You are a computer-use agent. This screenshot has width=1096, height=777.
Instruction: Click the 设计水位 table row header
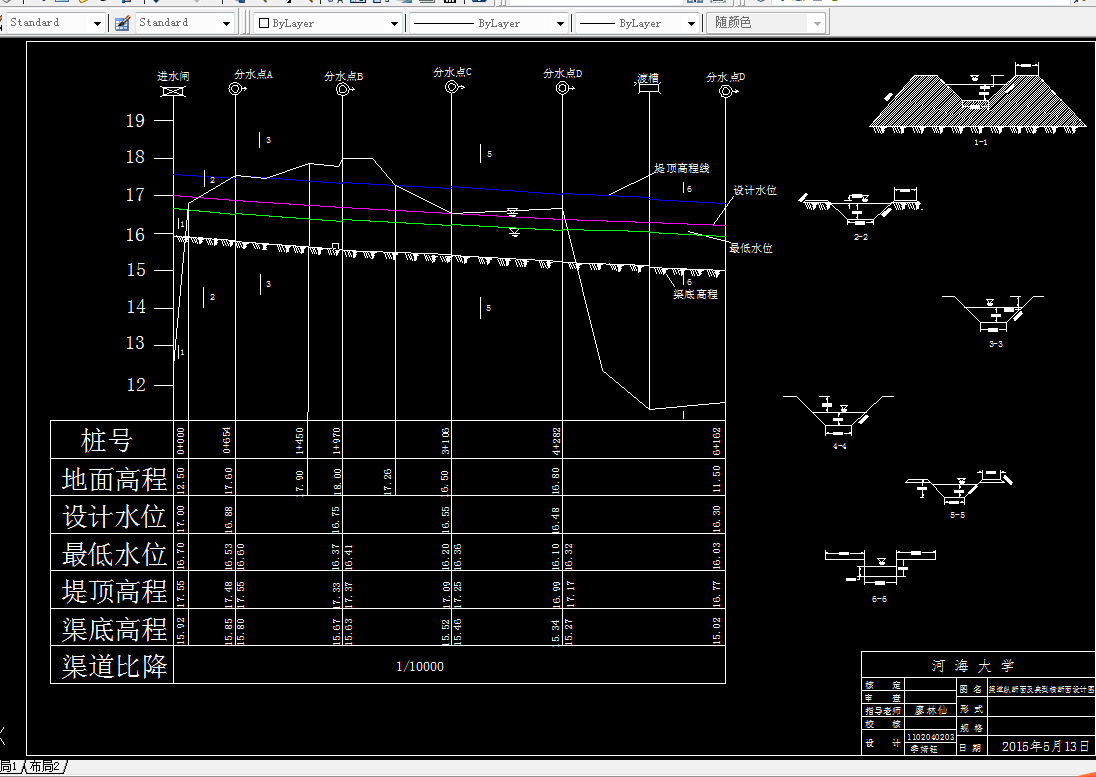click(114, 516)
